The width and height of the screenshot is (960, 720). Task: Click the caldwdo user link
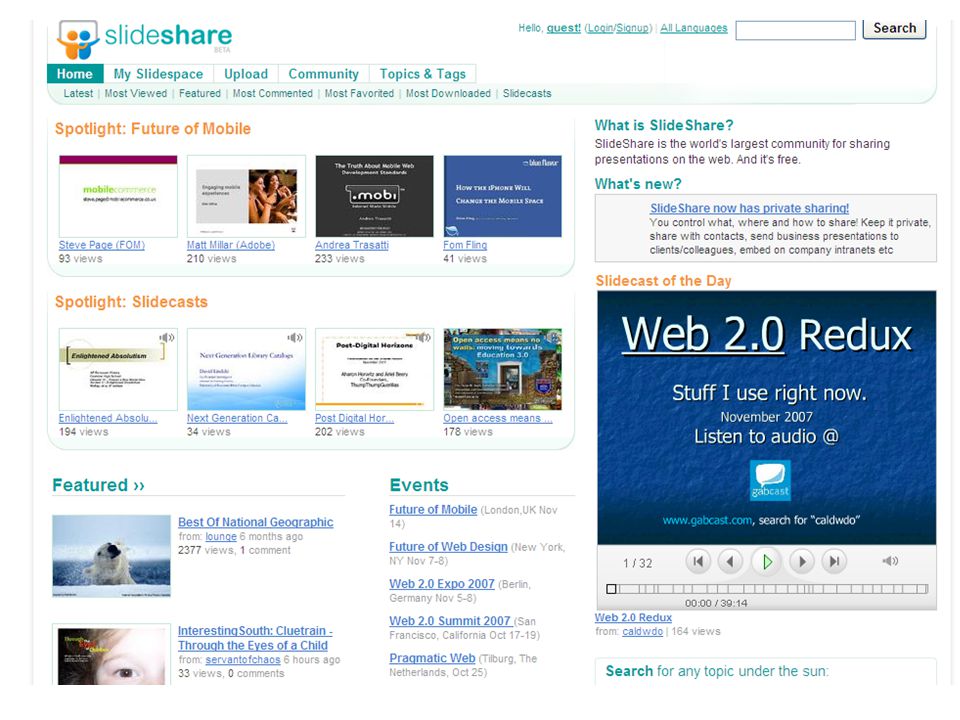pos(642,631)
